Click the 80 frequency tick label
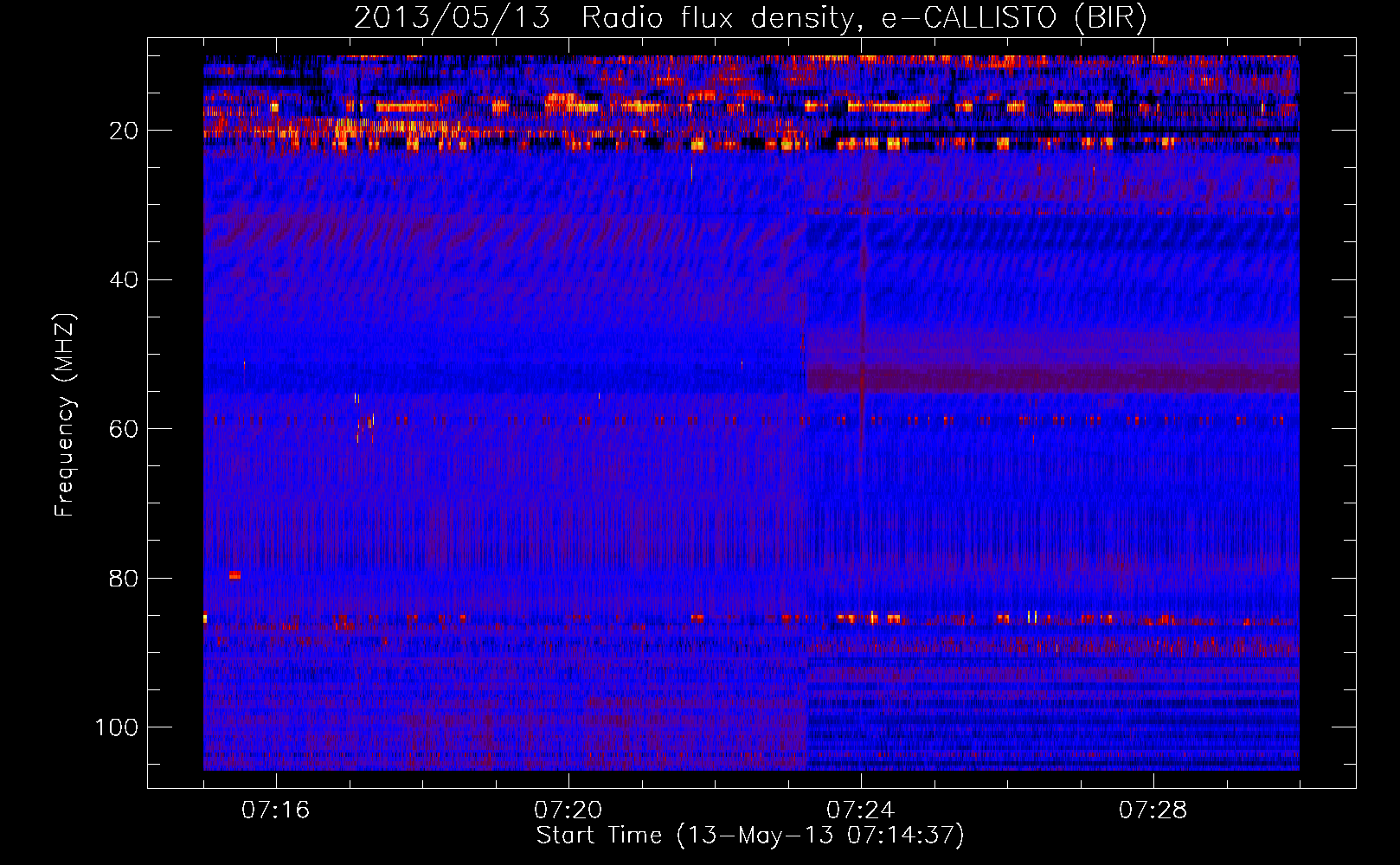The height and width of the screenshot is (865, 1400). pos(124,579)
